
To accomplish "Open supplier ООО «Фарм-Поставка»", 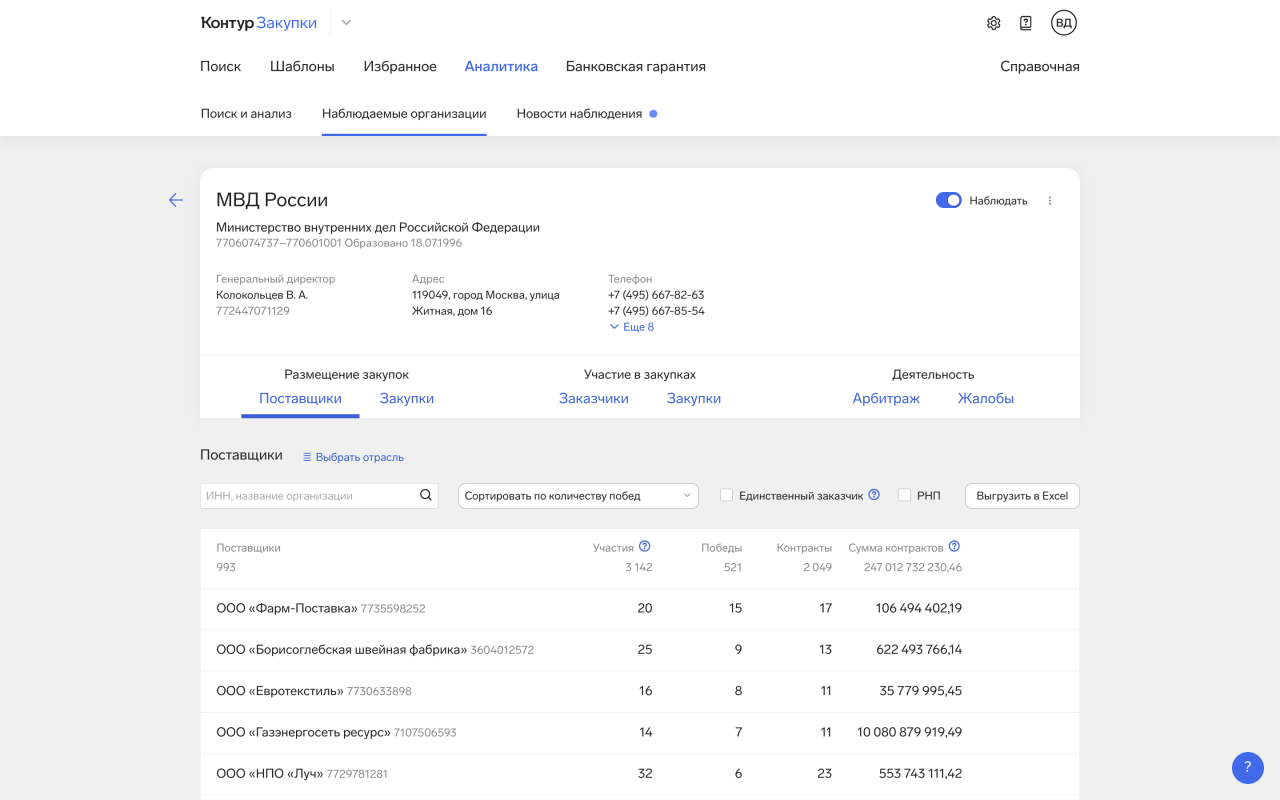I will (x=287, y=608).
